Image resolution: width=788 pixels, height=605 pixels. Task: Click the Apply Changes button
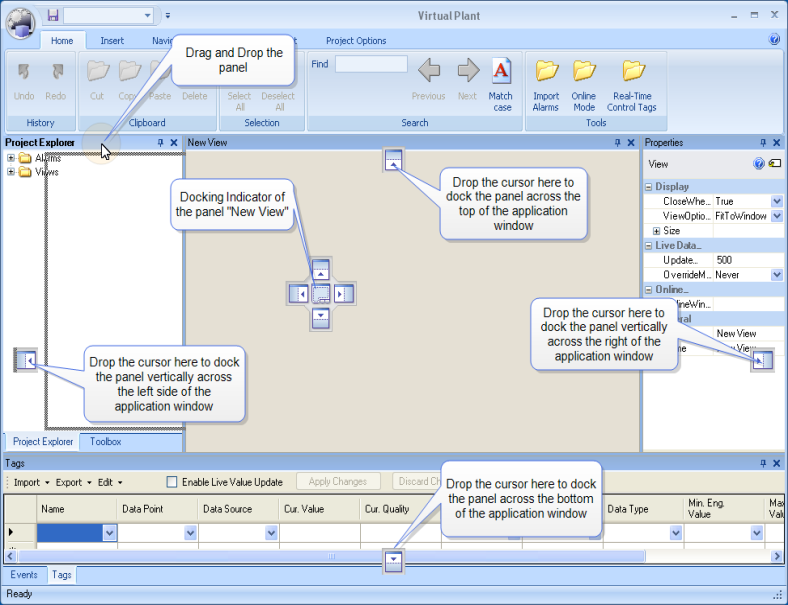338,481
